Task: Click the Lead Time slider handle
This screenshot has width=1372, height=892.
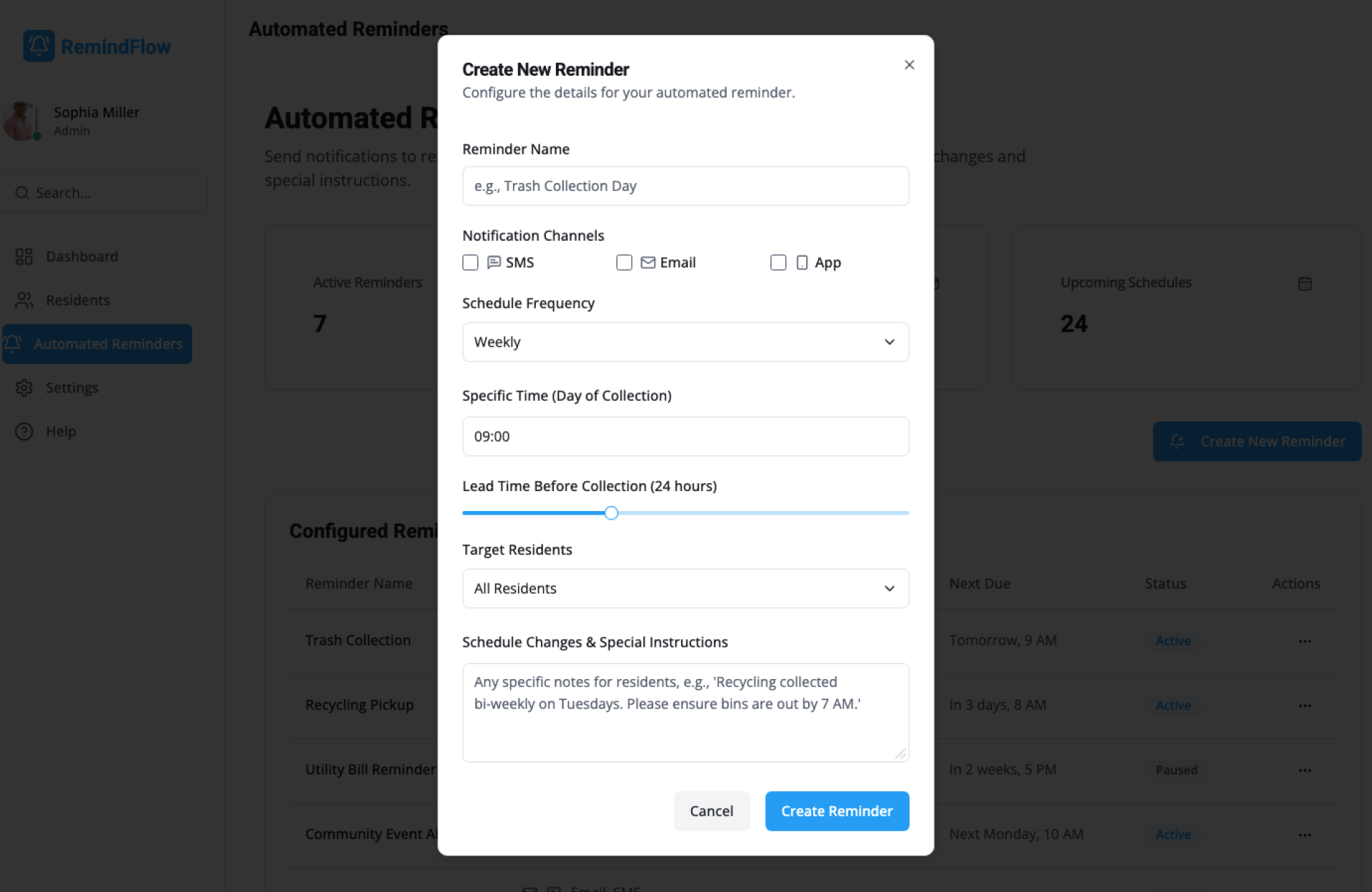Action: click(x=611, y=512)
